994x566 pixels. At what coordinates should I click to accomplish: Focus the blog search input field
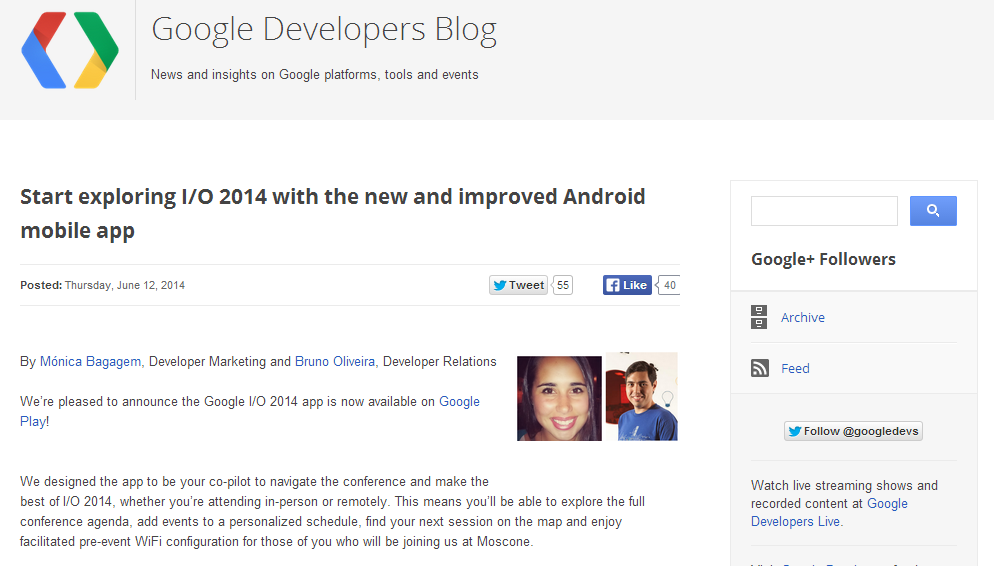[824, 211]
